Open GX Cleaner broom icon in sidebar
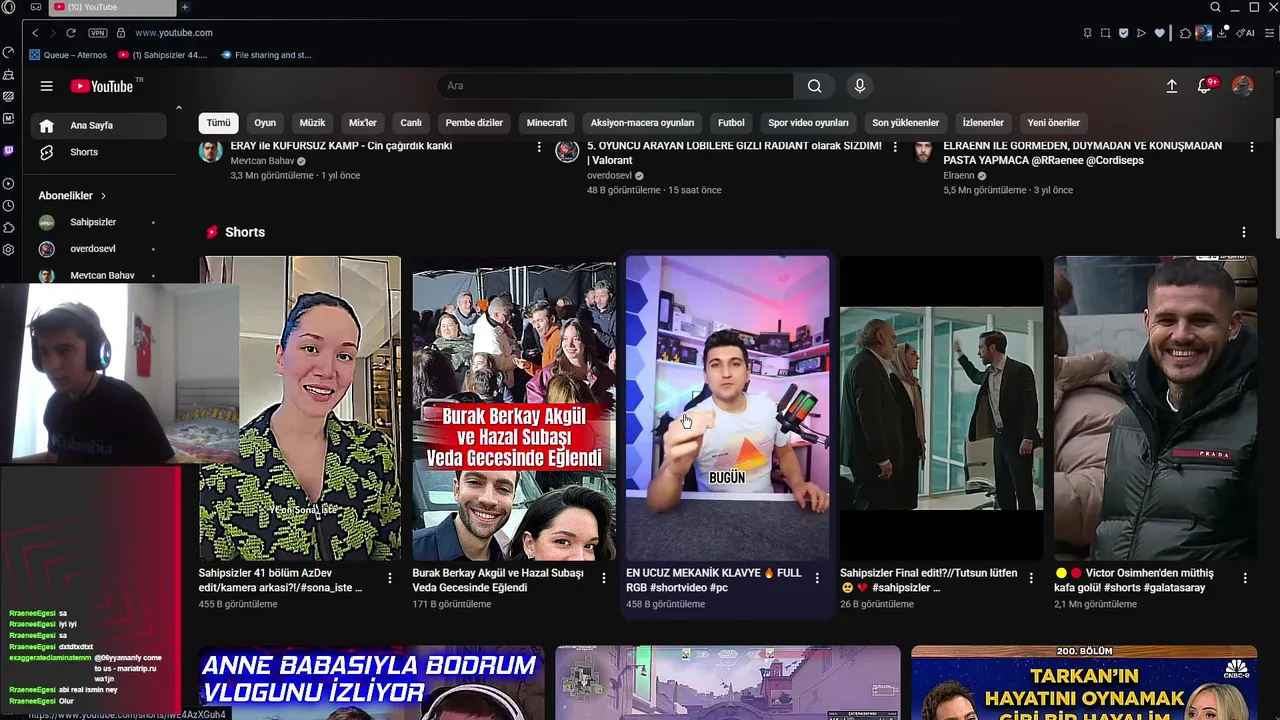The width and height of the screenshot is (1280, 720). [x=9, y=75]
